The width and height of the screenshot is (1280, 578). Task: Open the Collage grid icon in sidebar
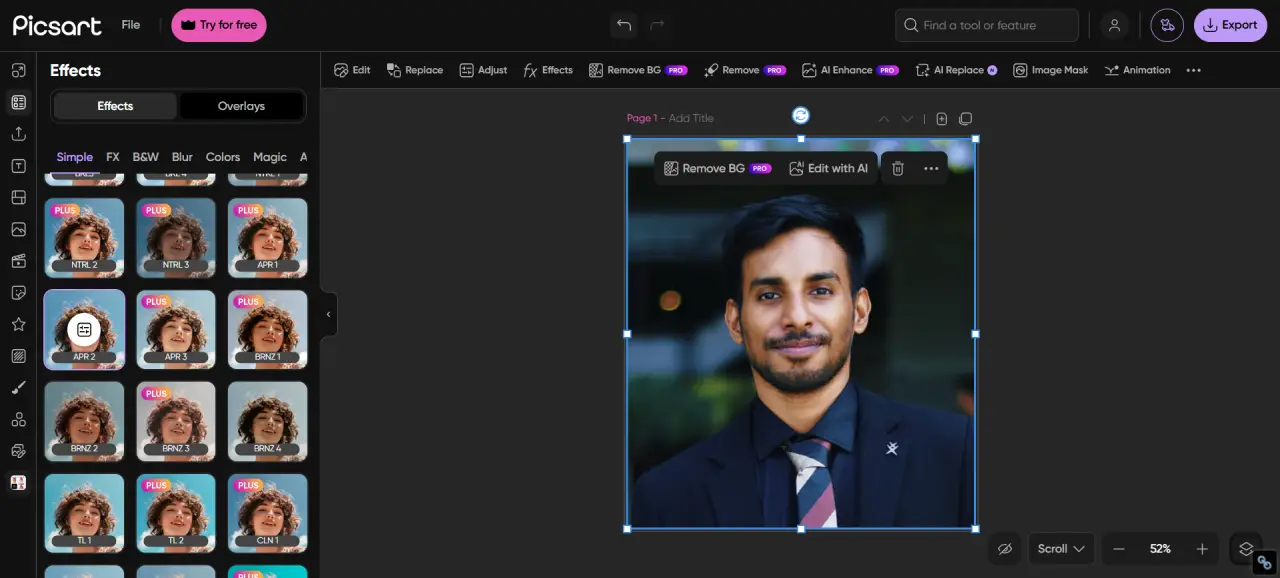(18, 198)
